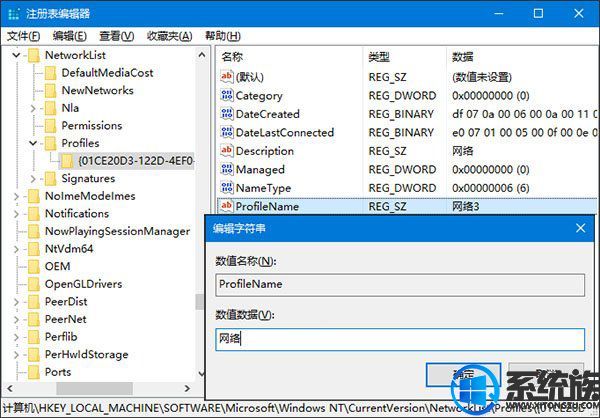600x418 pixels.
Task: Select the Ports folder icon
Action: click(x=34, y=372)
